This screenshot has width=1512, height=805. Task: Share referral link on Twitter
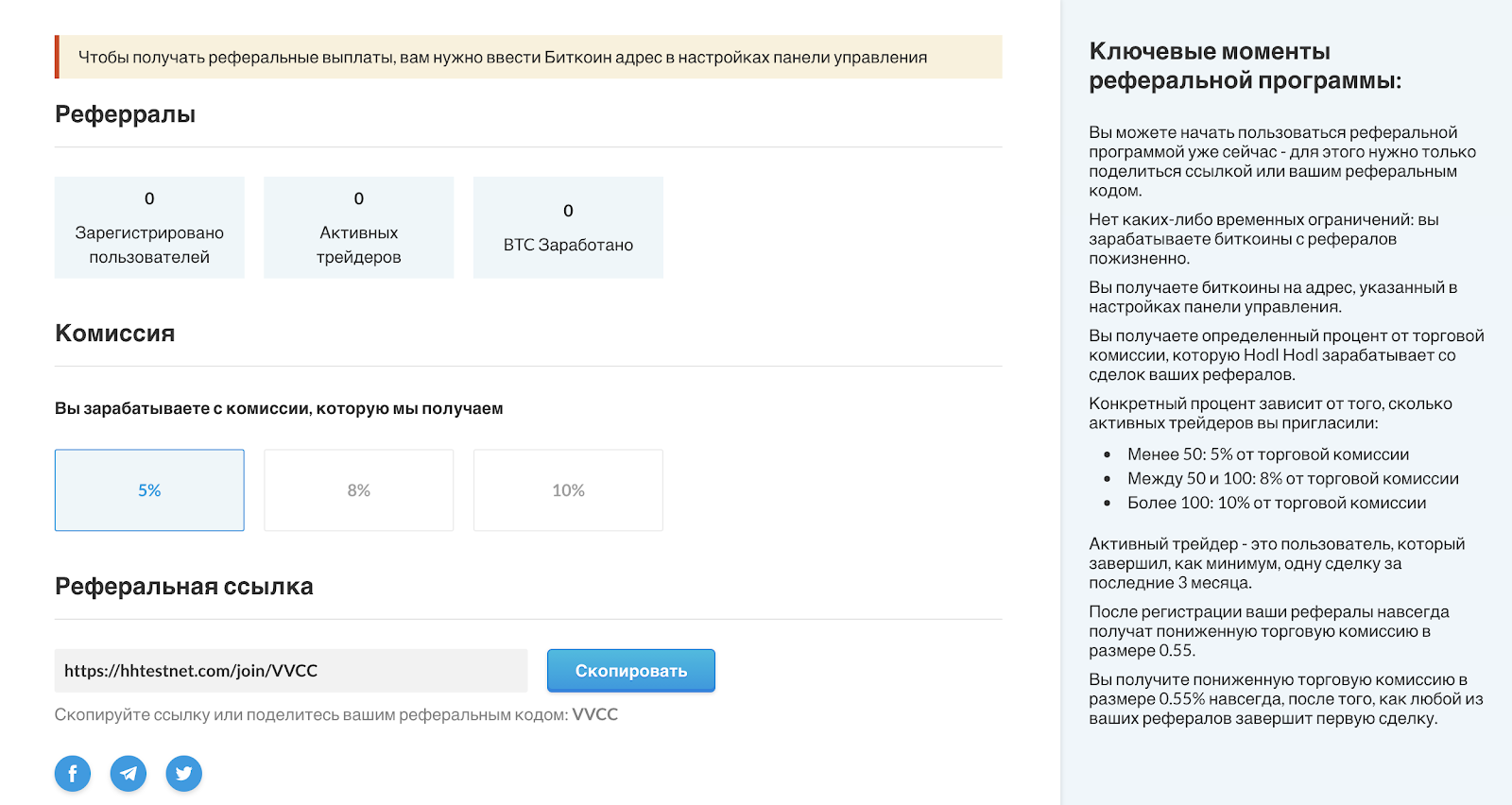183,774
